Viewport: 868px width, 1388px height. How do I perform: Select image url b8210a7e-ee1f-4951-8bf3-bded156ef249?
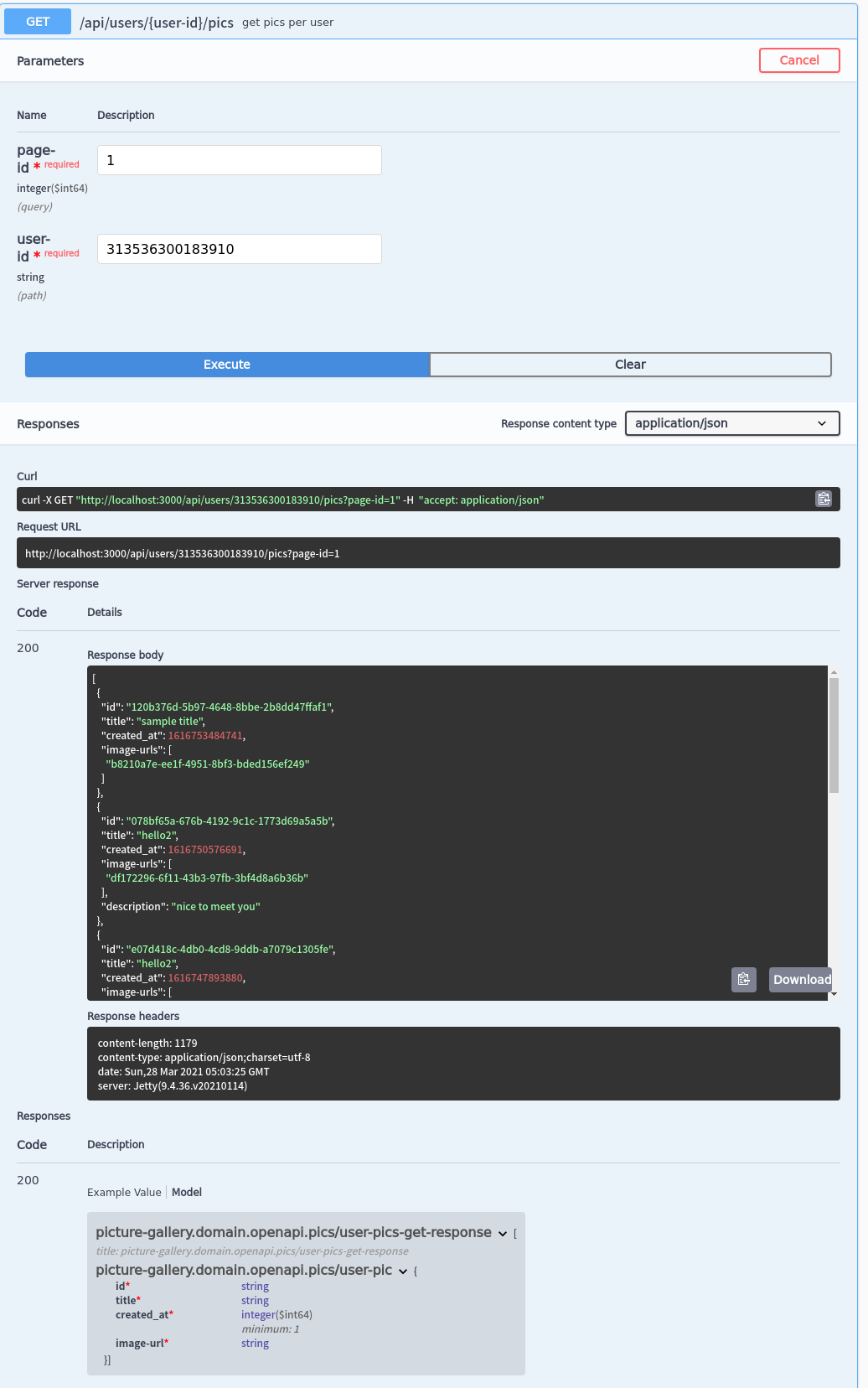(x=208, y=764)
